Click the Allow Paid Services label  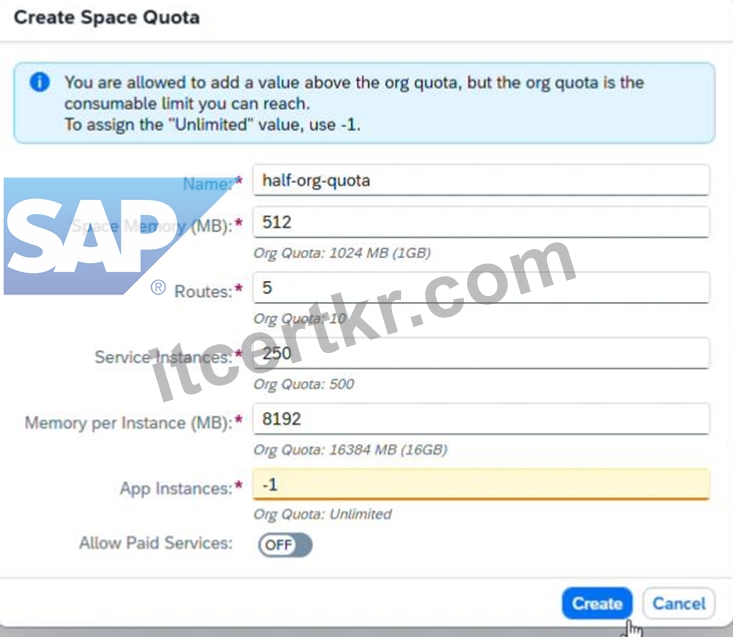tap(156, 543)
